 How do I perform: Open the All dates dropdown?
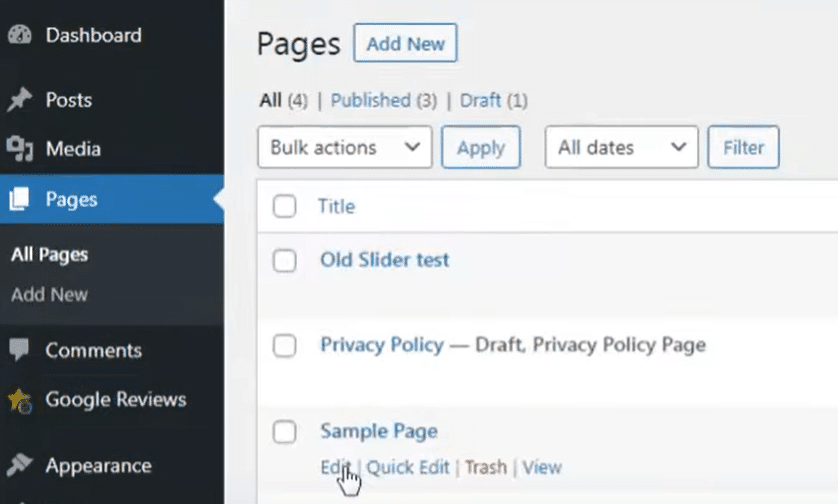click(622, 147)
